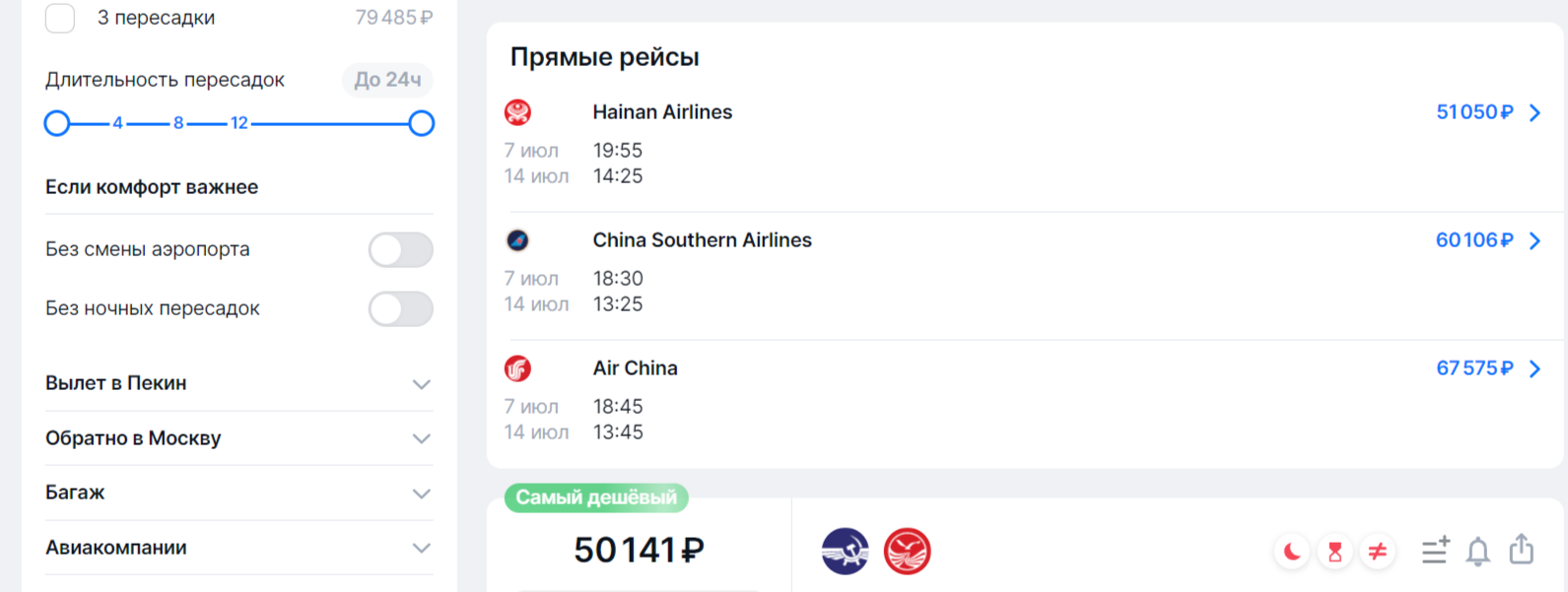Click the Air China logo icon

click(517, 368)
